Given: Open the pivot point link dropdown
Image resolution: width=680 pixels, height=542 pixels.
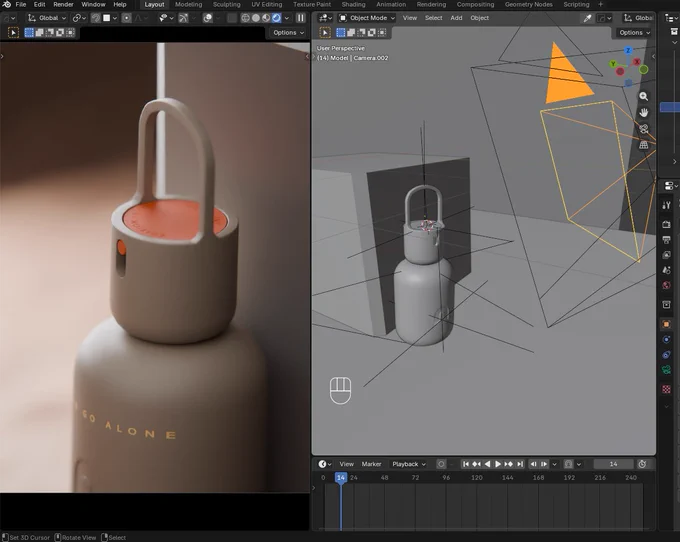Looking at the screenshot, I should coord(79,18).
